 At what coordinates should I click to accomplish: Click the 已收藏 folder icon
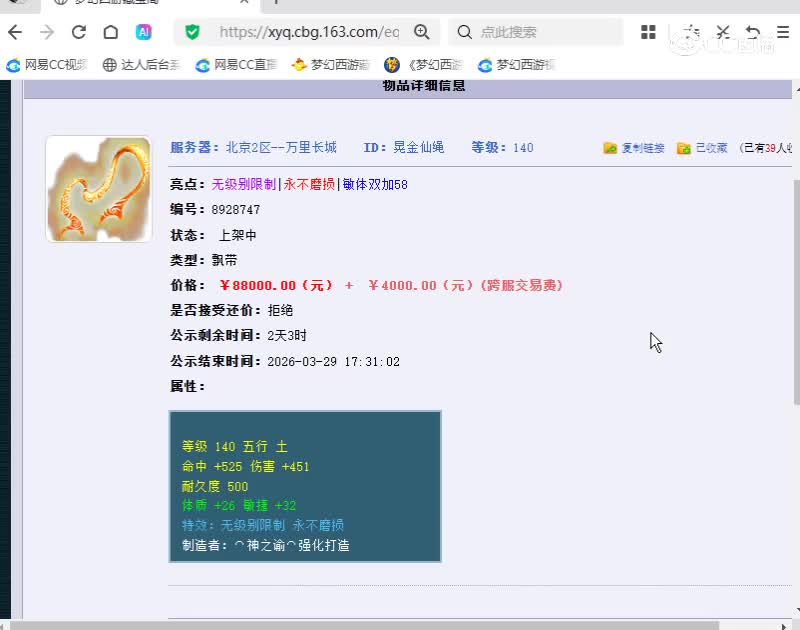coord(684,148)
